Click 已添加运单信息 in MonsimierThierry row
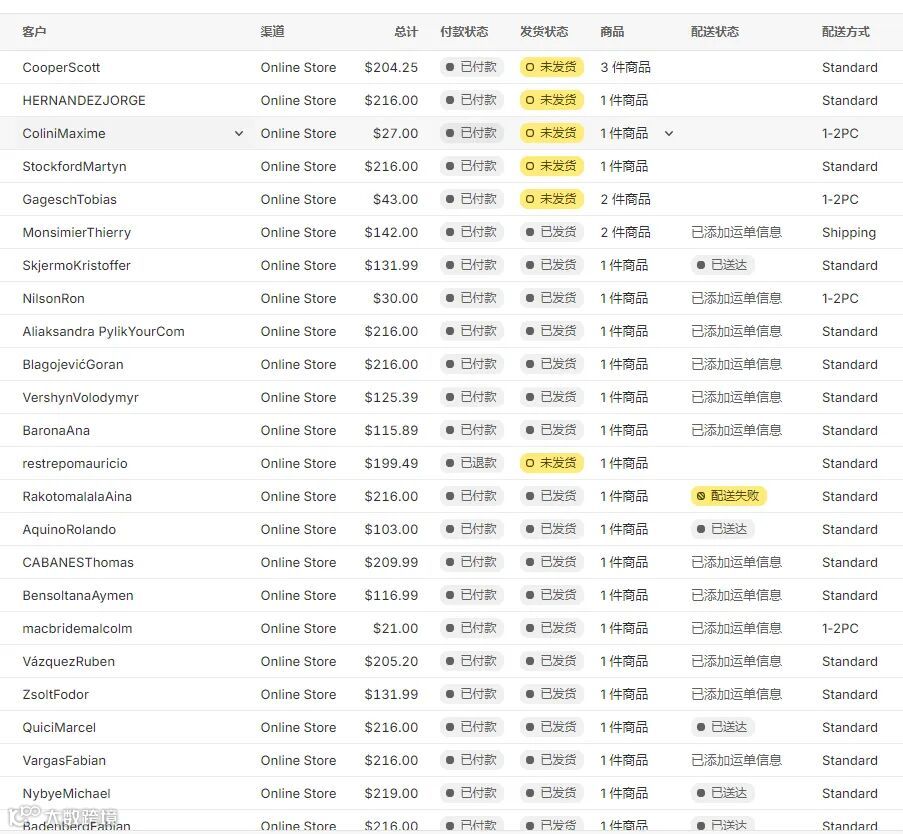Screen dimensions: 903x834 pyautogui.click(x=737, y=232)
